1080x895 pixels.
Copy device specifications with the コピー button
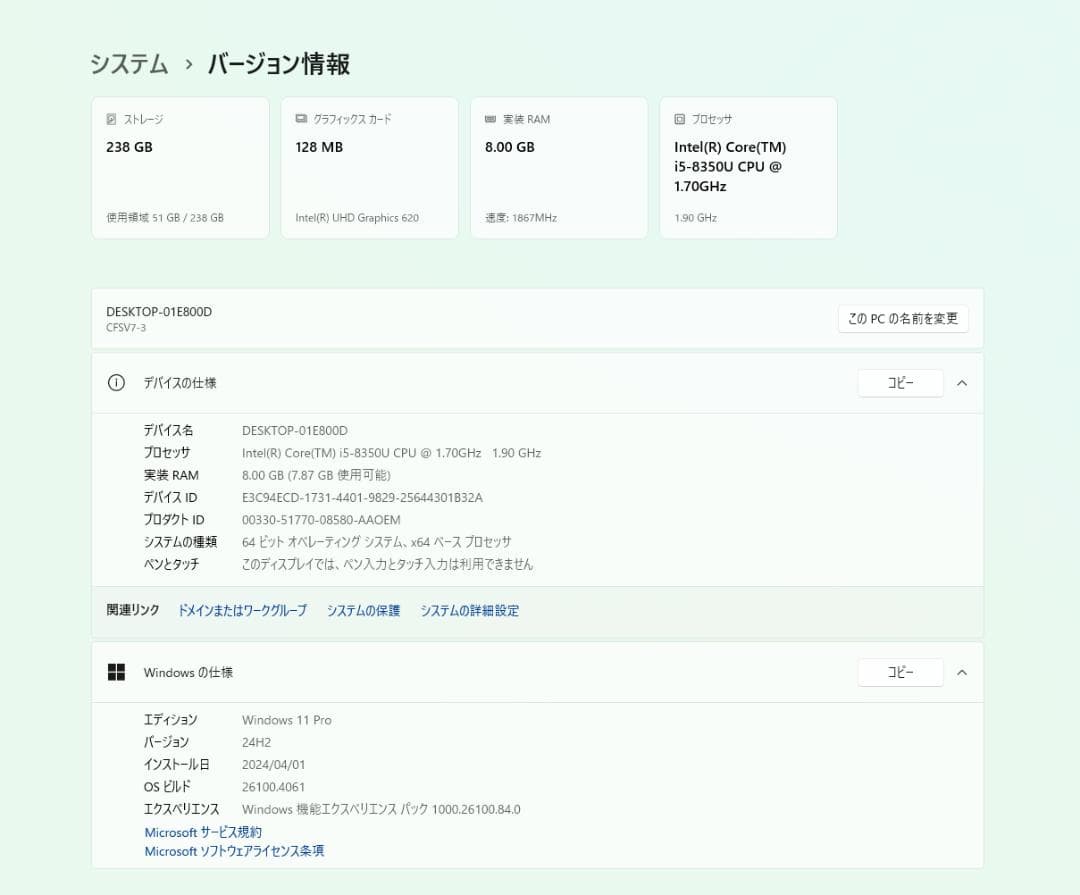(x=899, y=382)
